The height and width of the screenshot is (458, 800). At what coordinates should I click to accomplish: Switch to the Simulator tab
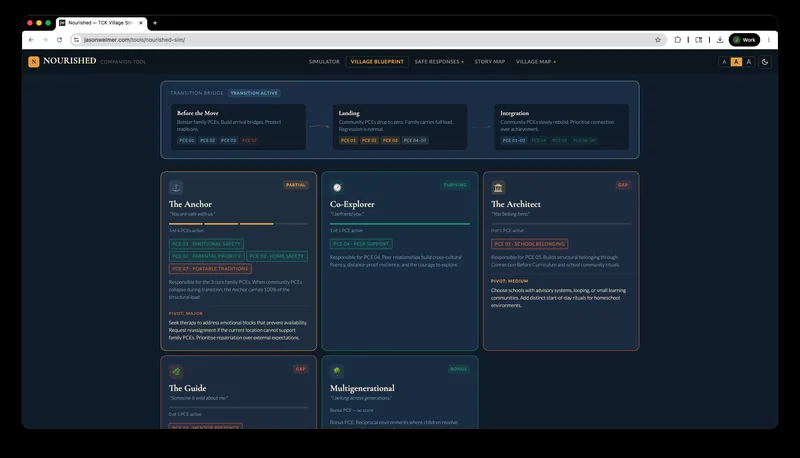pos(324,62)
